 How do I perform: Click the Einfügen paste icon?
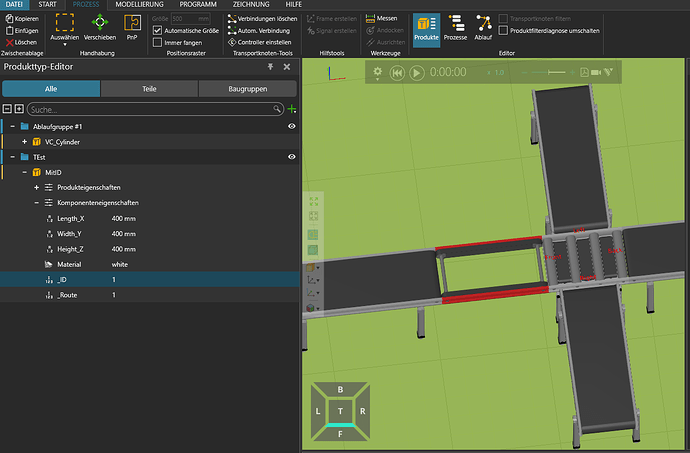pos(9,30)
